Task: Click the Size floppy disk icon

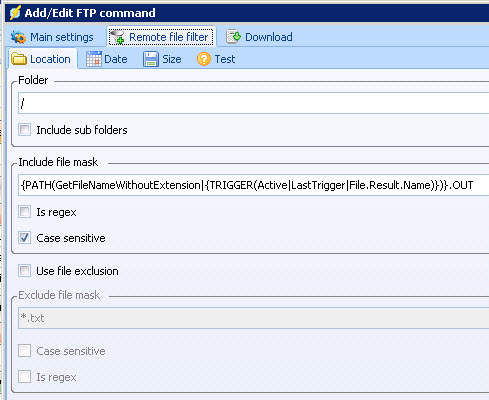Action: pos(151,59)
